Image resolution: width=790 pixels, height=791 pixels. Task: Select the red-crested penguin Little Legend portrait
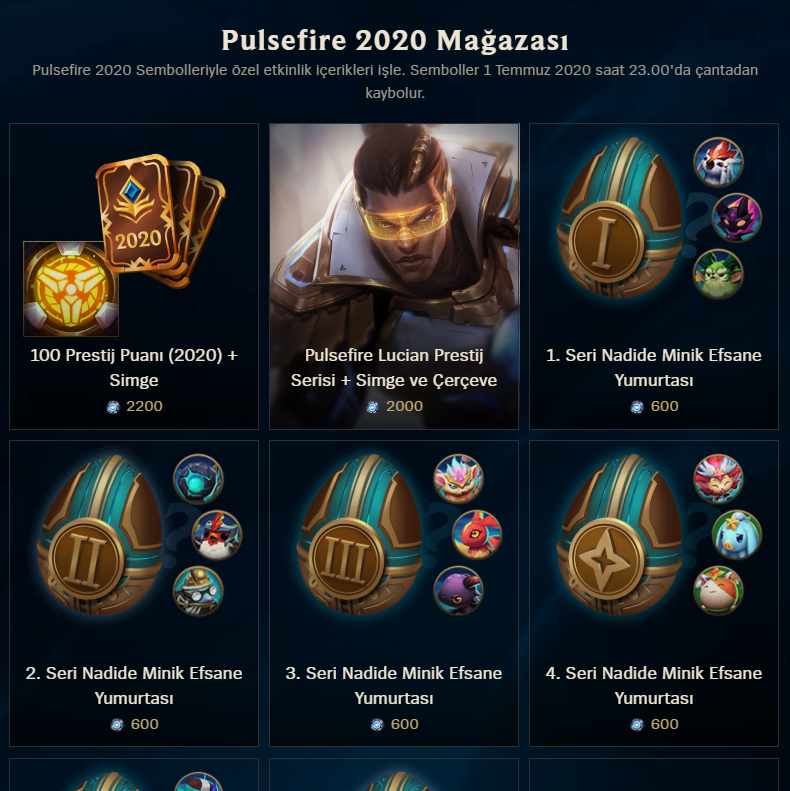pos(217,535)
